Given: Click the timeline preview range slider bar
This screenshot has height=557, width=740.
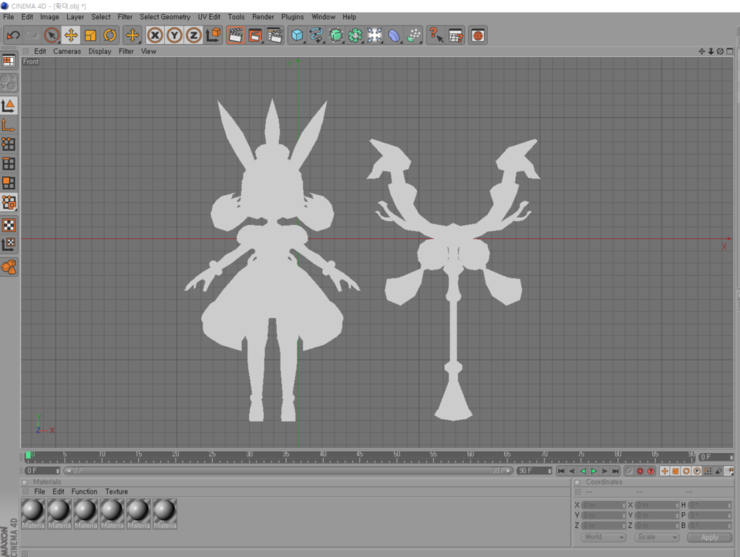Looking at the screenshot, I should 287,471.
